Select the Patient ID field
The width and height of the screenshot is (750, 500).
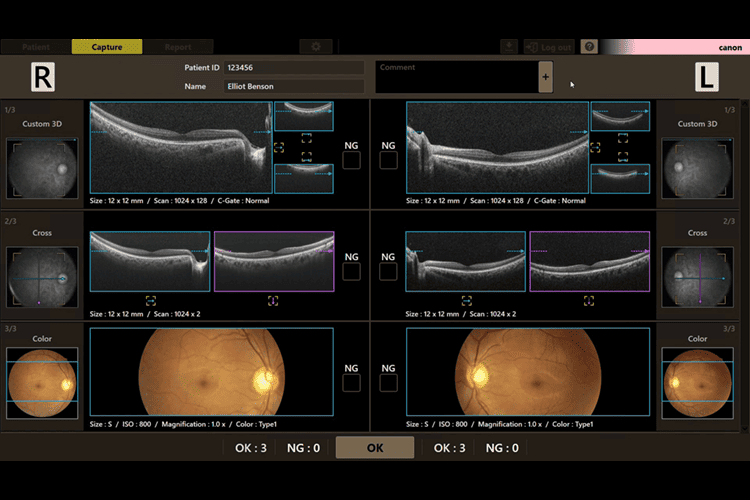[x=293, y=68]
